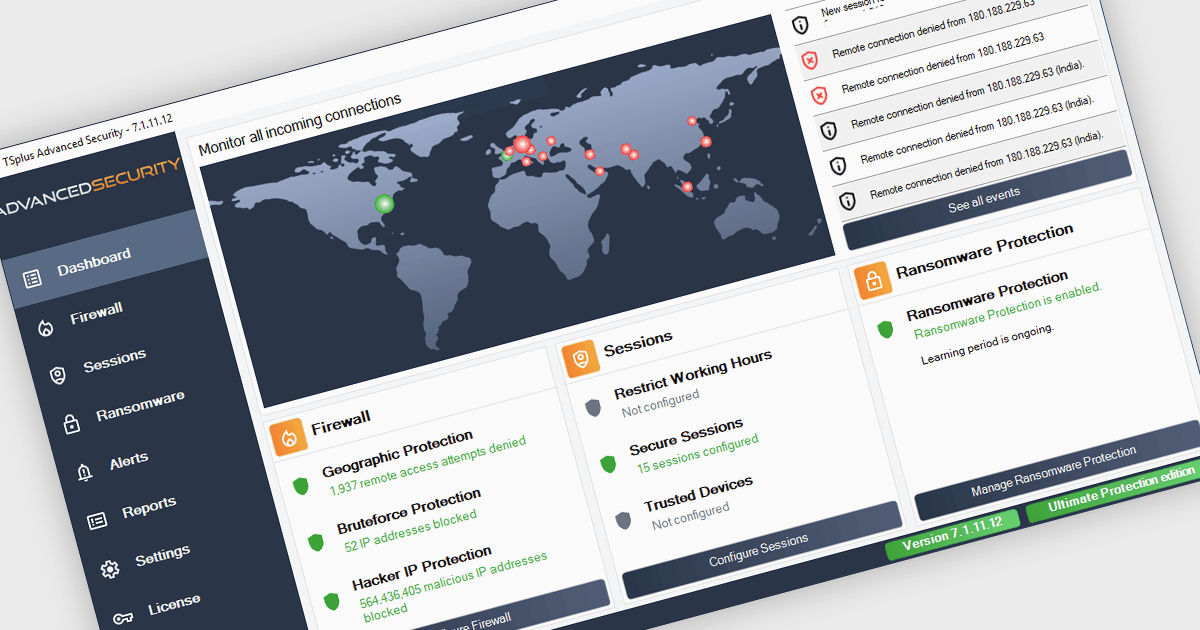Click the Reports sidebar icon
The width and height of the screenshot is (1200, 630).
(97, 521)
